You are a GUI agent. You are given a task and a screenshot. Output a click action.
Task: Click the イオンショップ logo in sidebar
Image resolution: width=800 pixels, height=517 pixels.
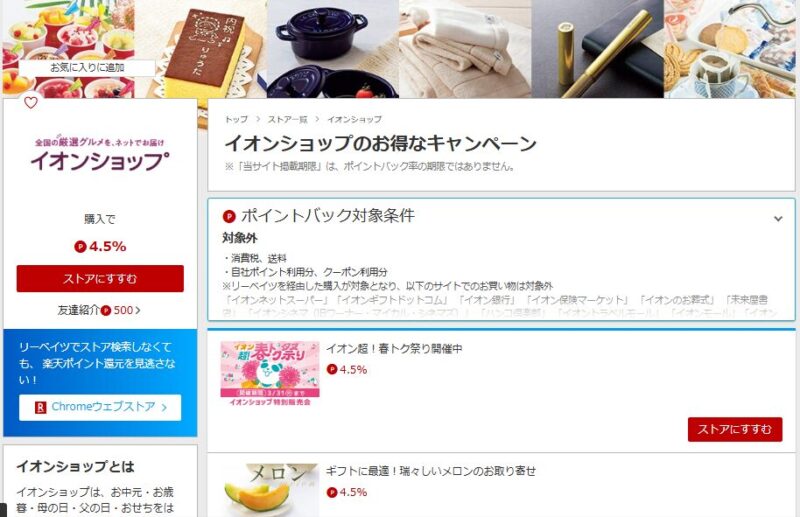tap(99, 155)
